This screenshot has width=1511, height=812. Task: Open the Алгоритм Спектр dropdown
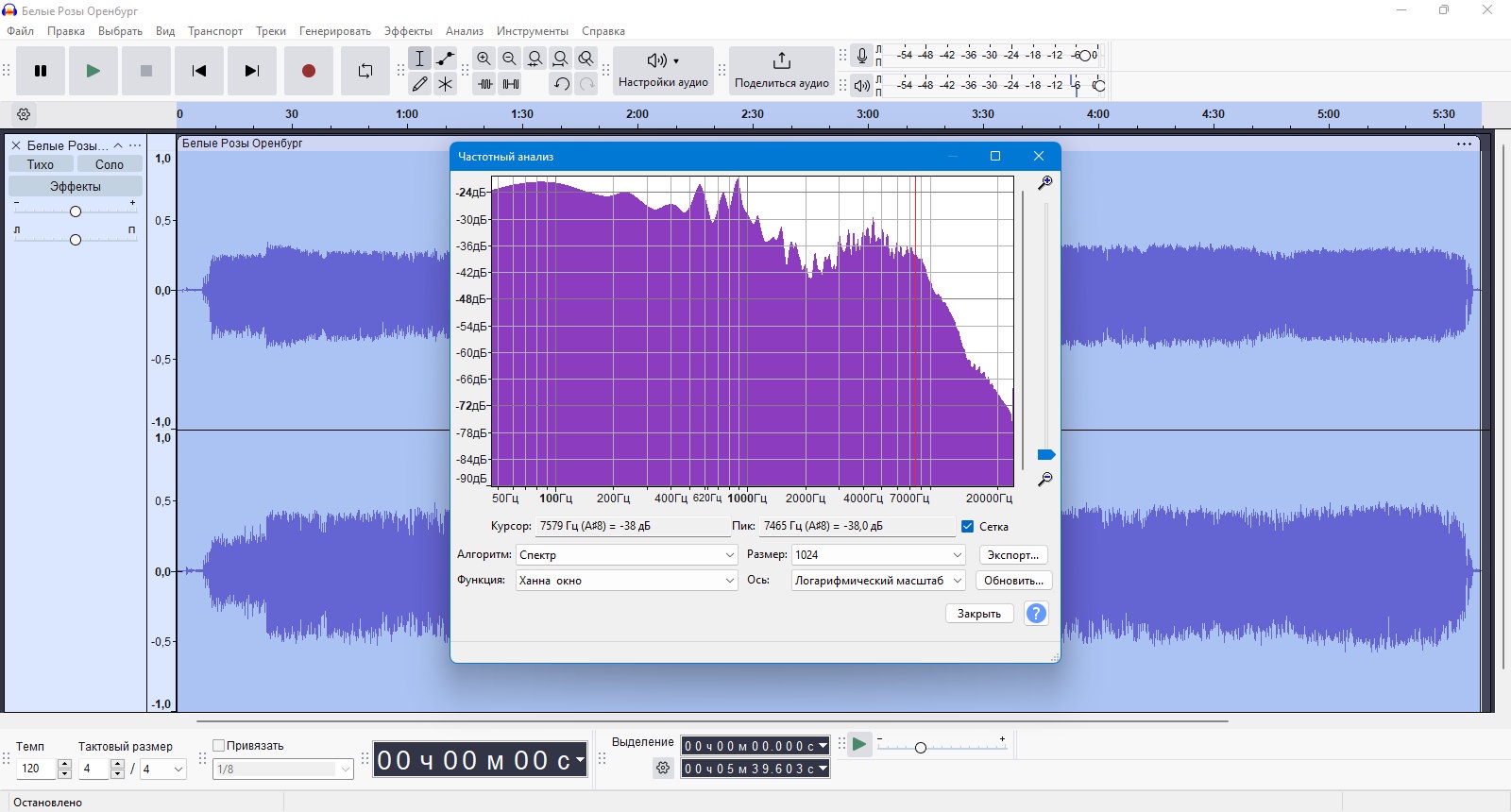pyautogui.click(x=627, y=555)
